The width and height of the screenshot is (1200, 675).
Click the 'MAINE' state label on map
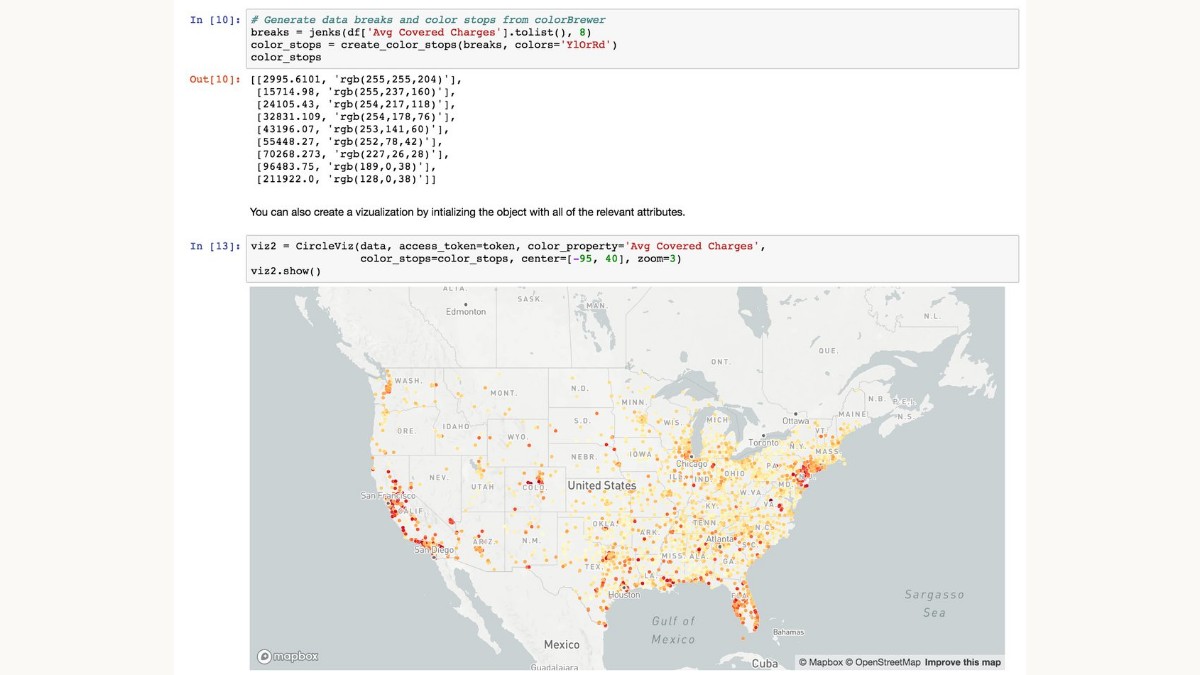click(852, 414)
